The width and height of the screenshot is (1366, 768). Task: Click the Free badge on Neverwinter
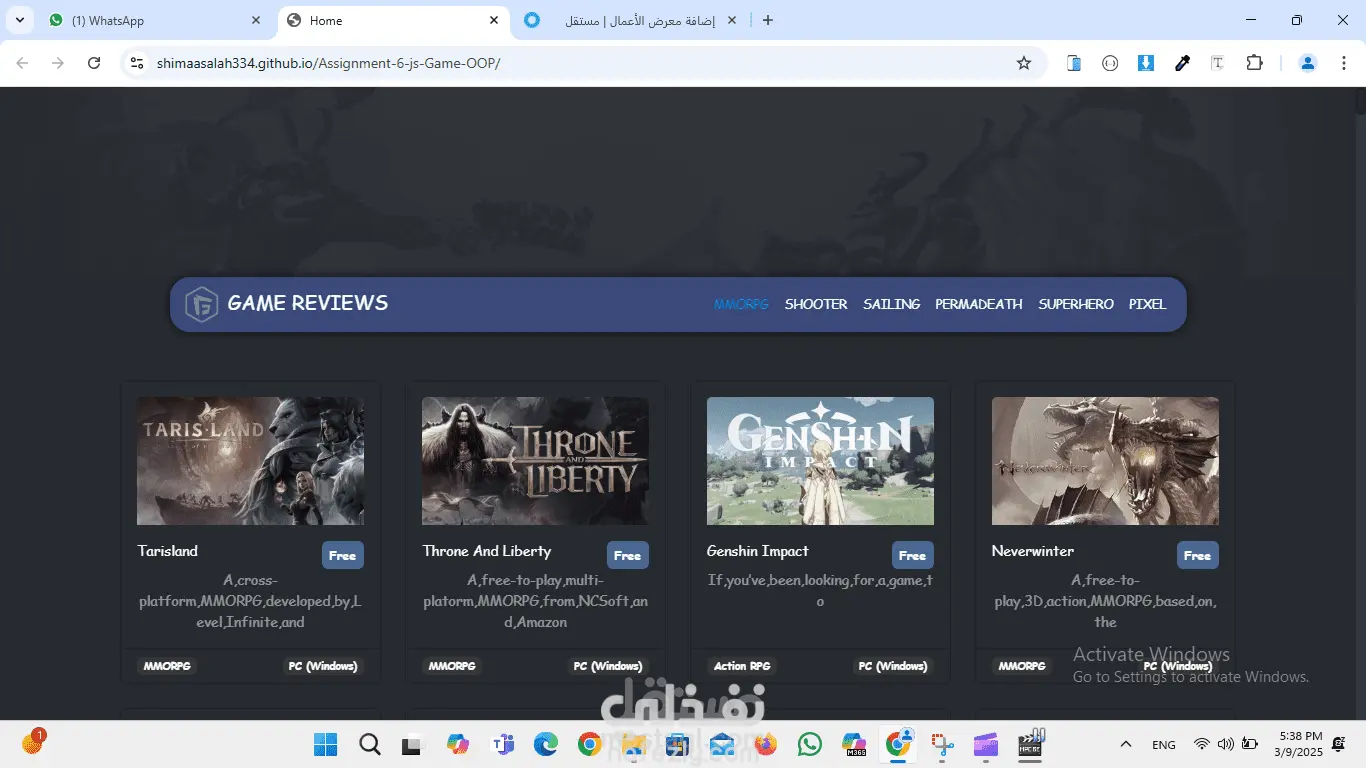[1198, 555]
